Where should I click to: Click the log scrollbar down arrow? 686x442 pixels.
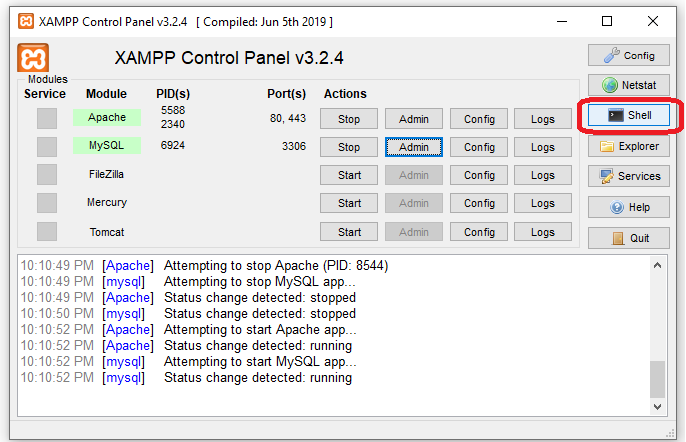click(657, 407)
